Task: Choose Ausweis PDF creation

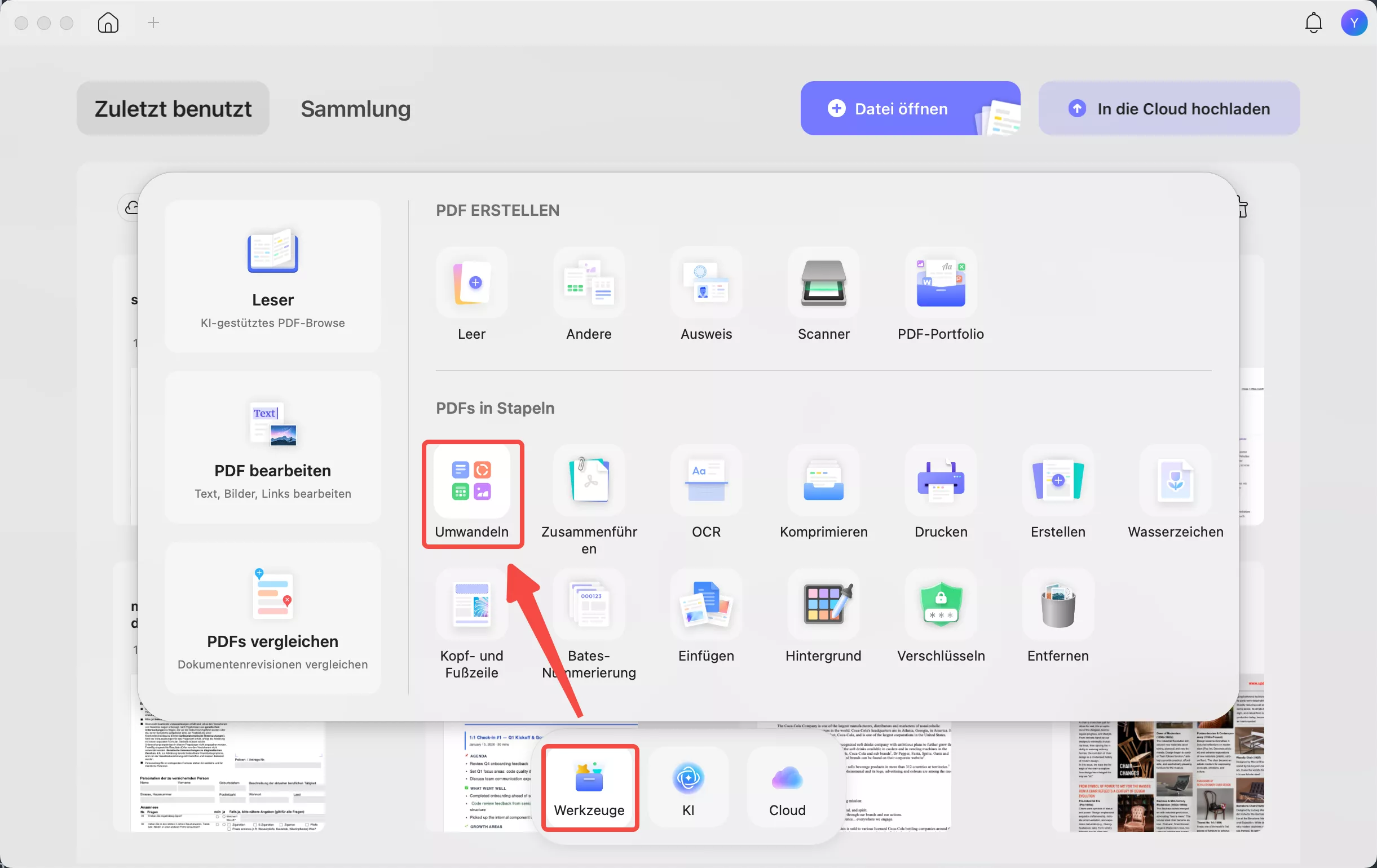Action: coord(706,295)
